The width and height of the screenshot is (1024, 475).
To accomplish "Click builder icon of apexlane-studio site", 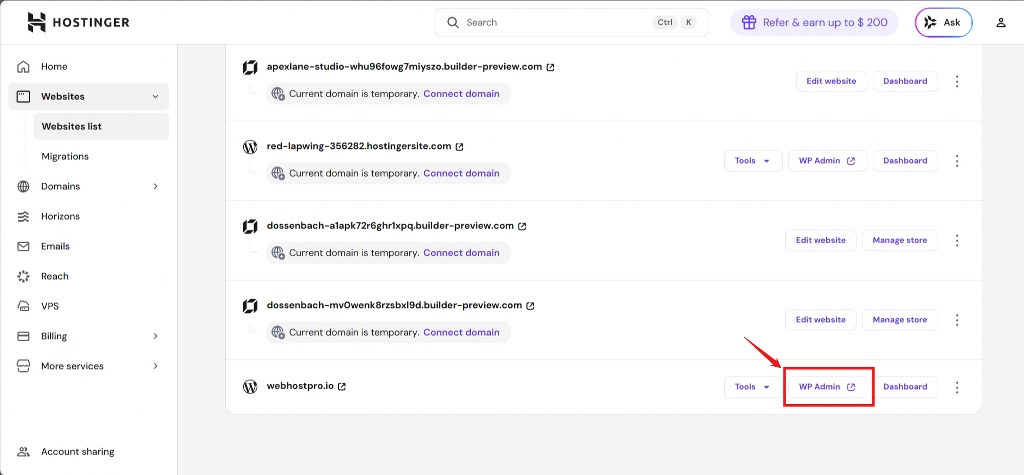I will click(x=249, y=67).
